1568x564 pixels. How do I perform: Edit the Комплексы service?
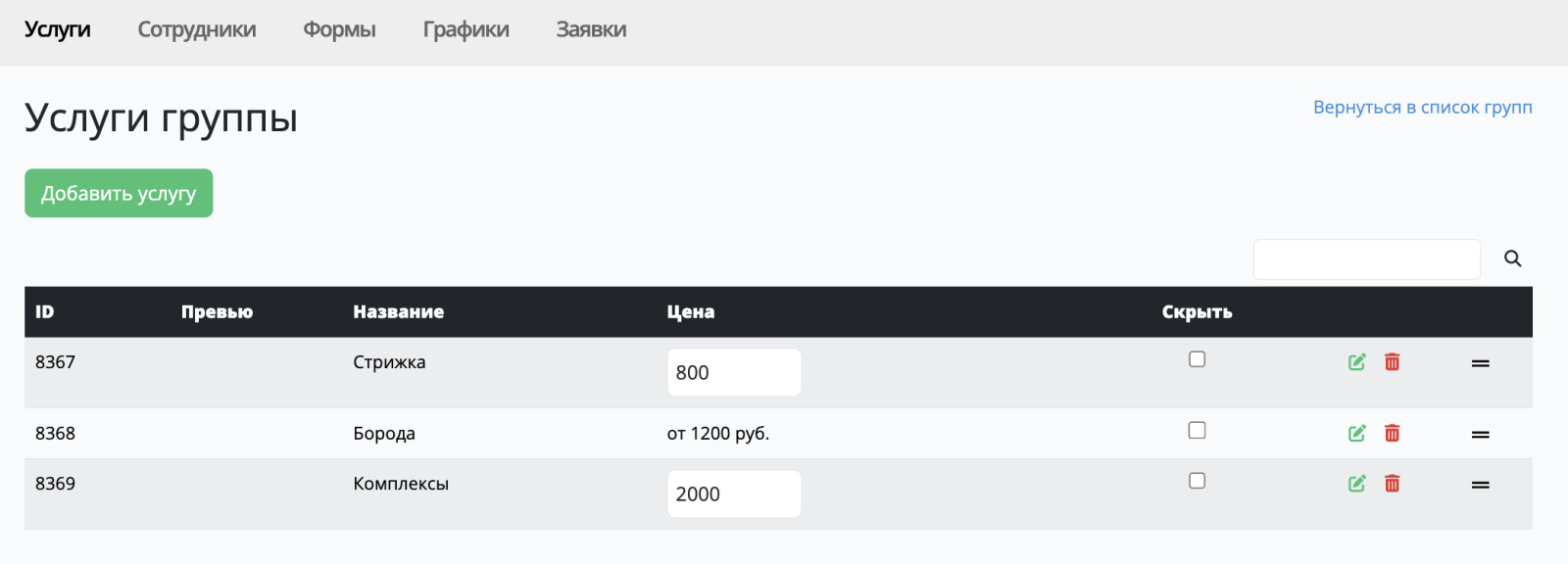tap(1356, 484)
